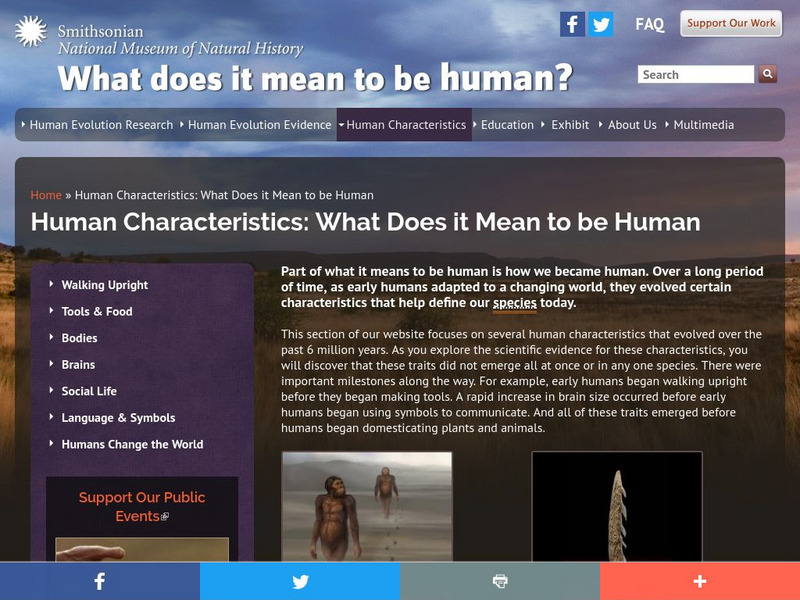The image size is (800, 600).
Task: Open Facebook icon in the header
Action: [x=572, y=24]
